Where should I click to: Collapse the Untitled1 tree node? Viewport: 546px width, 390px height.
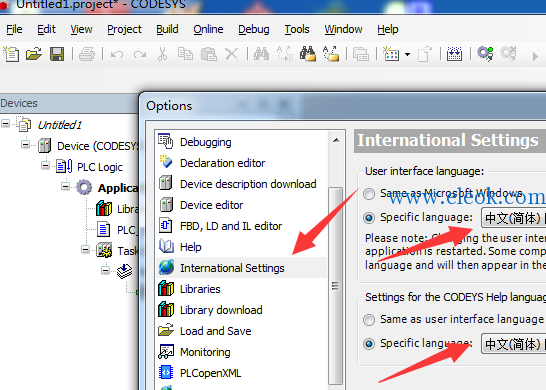(6, 123)
